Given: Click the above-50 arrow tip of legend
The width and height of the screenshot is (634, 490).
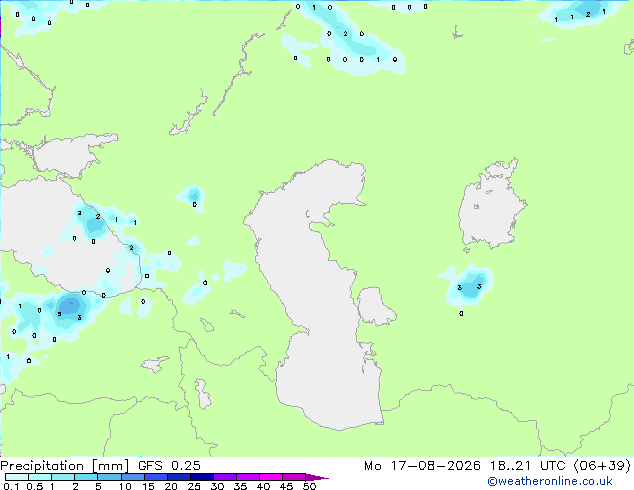Looking at the screenshot, I should [317, 477].
